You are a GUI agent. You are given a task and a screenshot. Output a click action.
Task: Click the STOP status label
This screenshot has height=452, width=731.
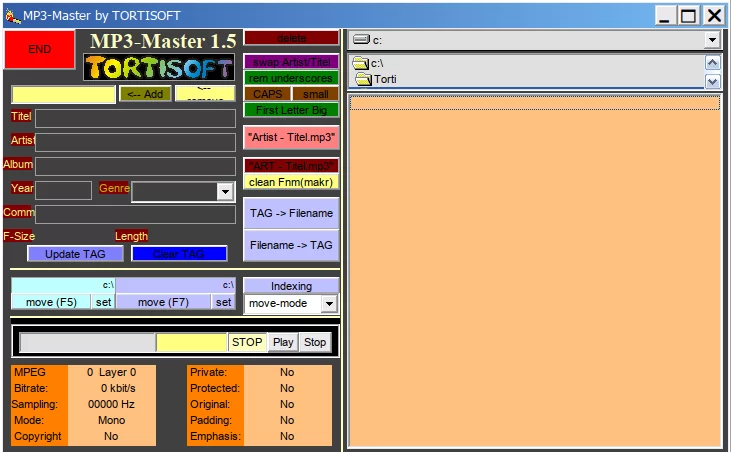[247, 342]
